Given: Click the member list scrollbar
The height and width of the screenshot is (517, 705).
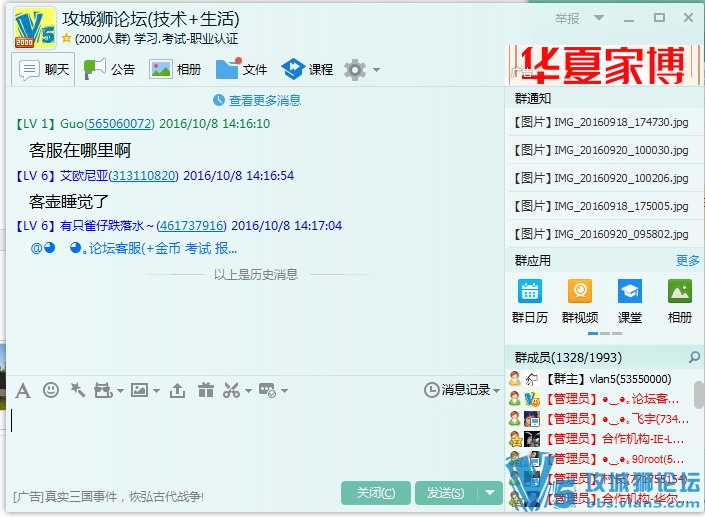Looking at the screenshot, I should tap(698, 397).
